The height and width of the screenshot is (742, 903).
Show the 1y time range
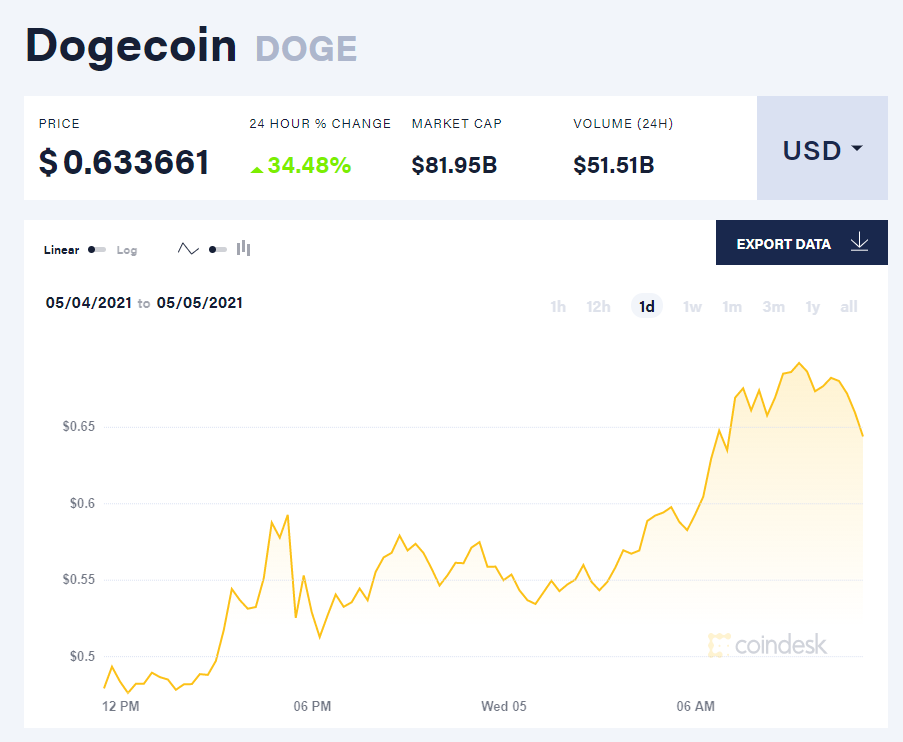[x=813, y=306]
